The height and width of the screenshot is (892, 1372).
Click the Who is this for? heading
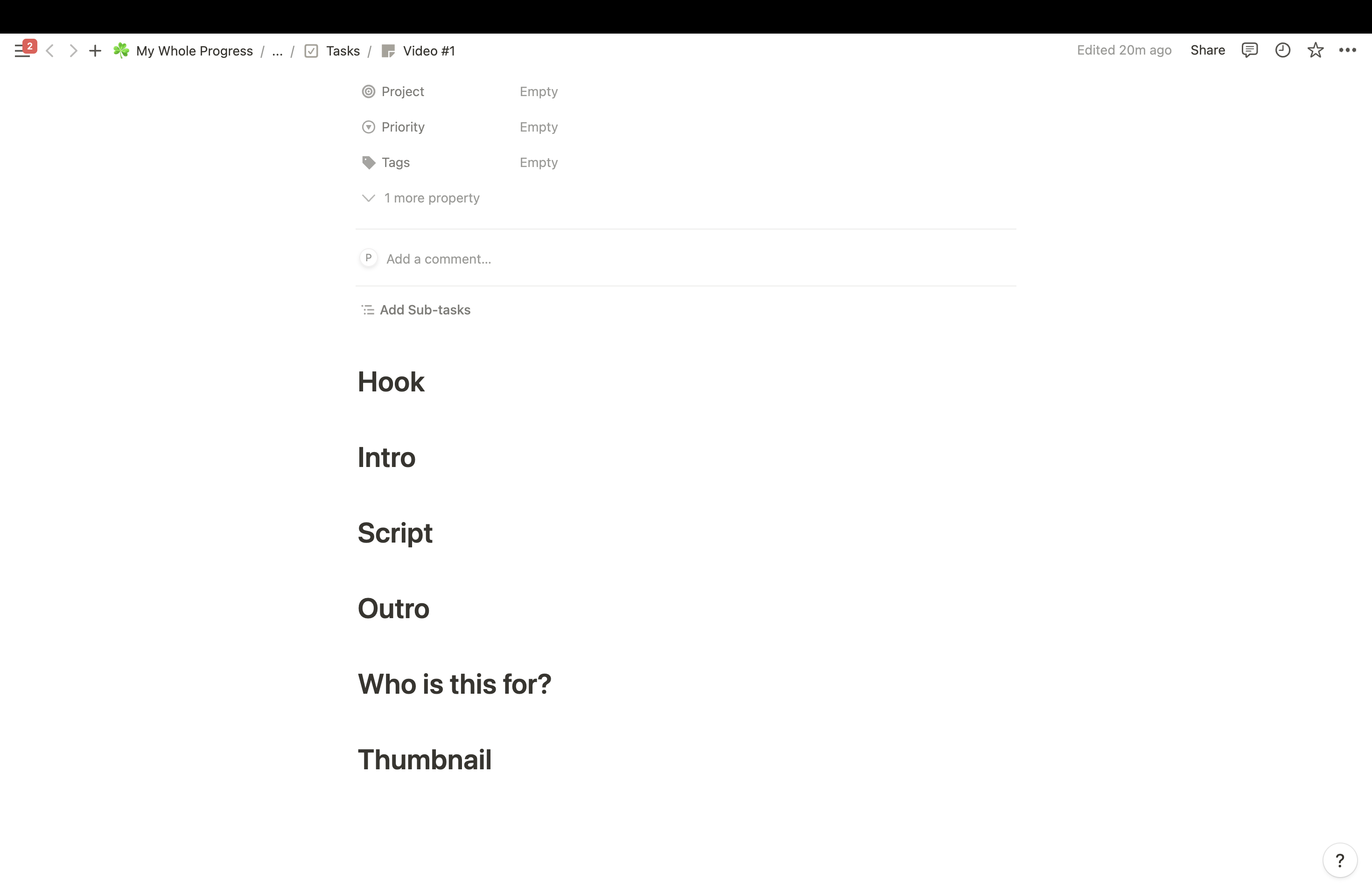tap(454, 684)
